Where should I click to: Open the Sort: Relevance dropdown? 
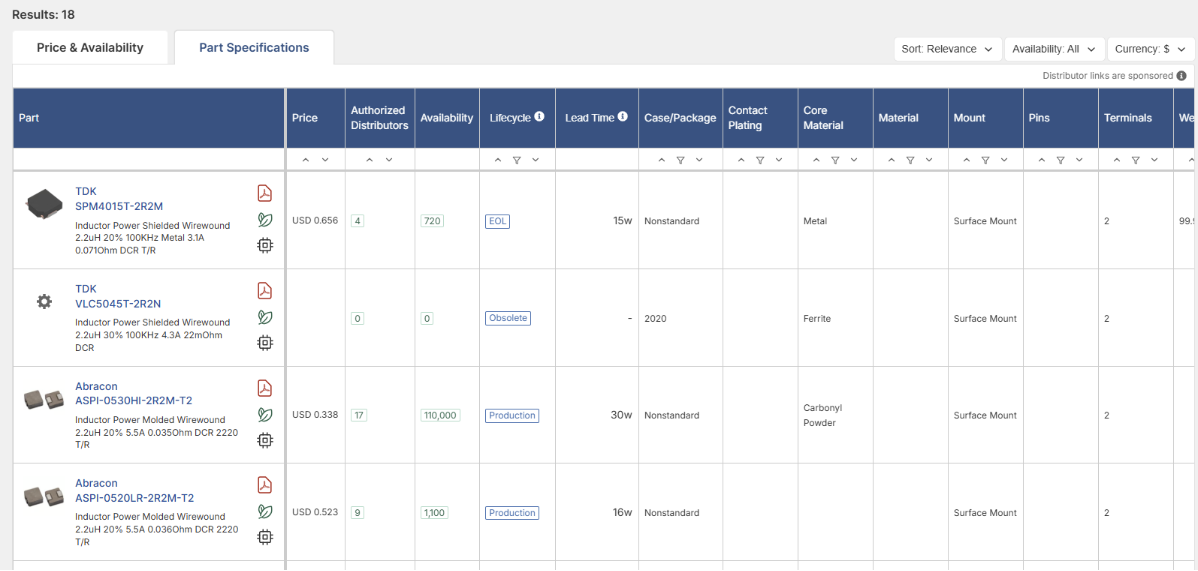click(947, 49)
